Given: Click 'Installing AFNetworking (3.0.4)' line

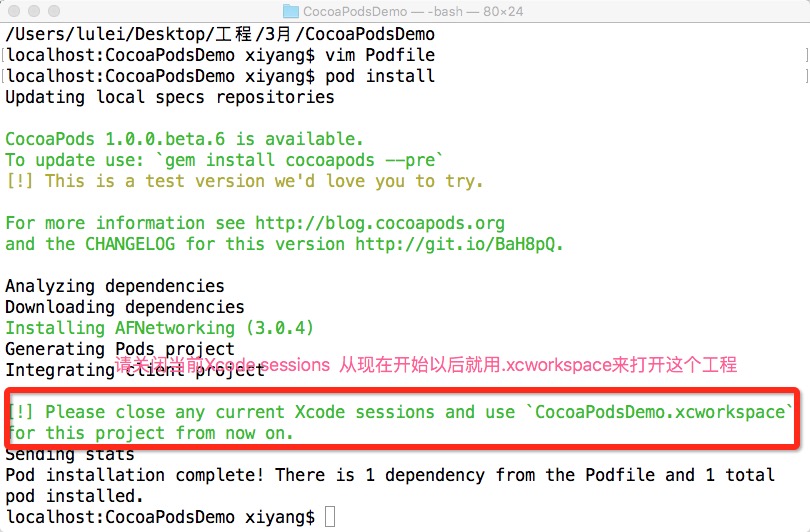Looking at the screenshot, I should [160, 328].
